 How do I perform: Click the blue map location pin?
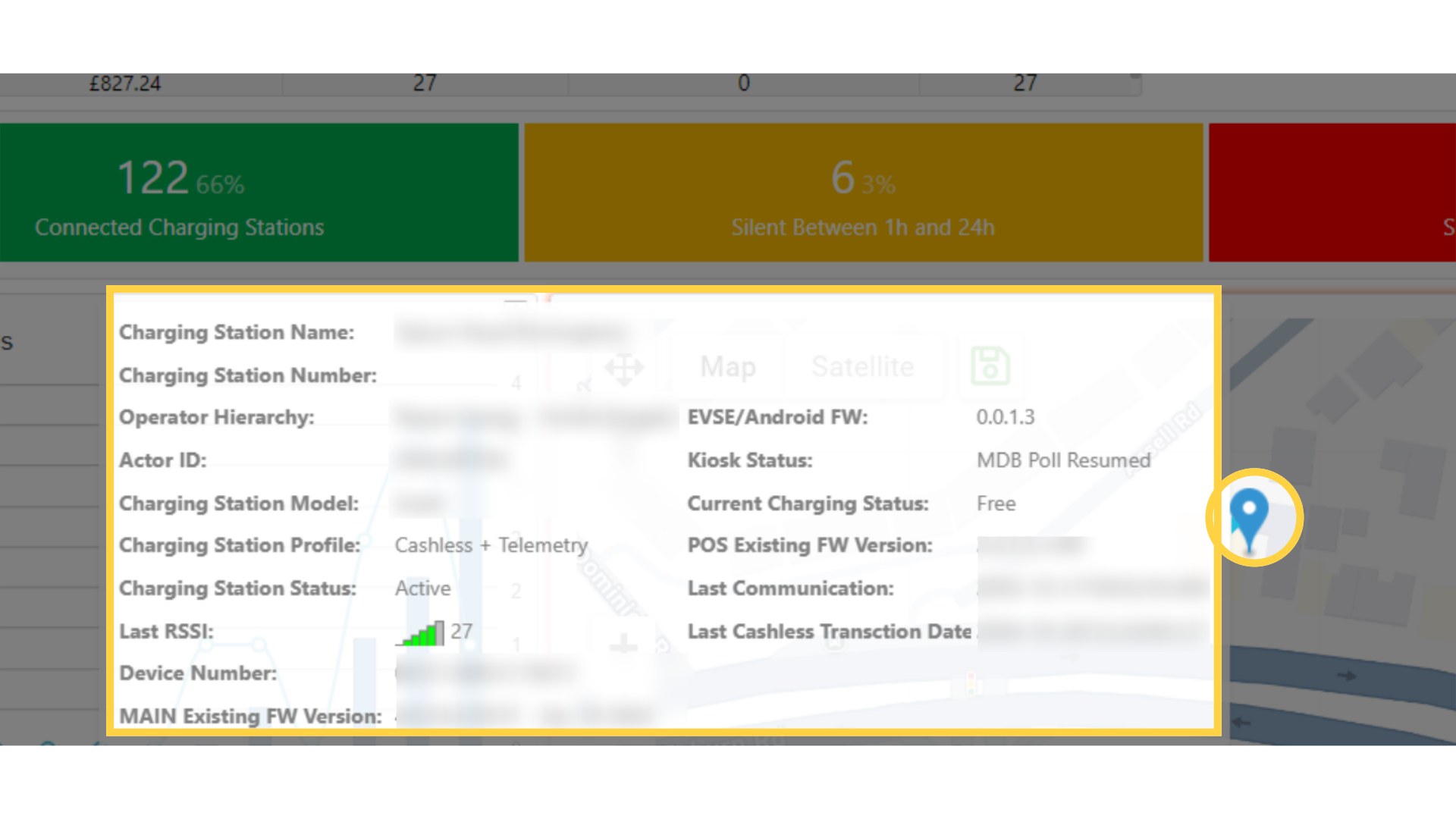(1249, 519)
